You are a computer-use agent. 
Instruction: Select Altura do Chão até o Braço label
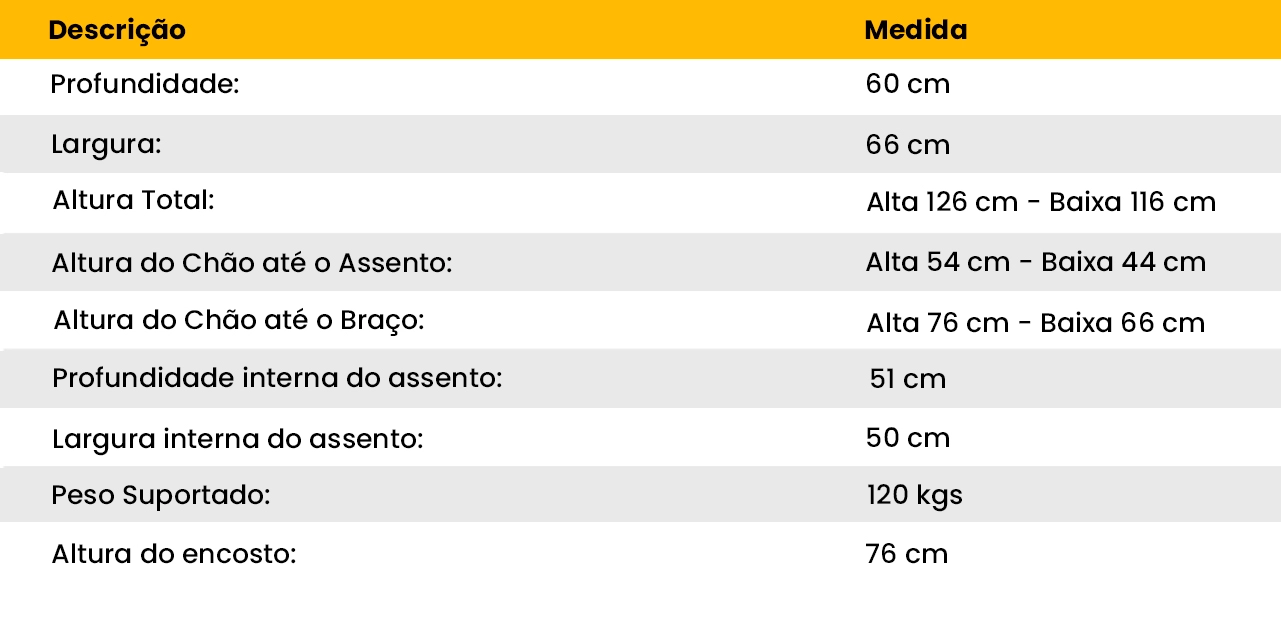click(240, 321)
